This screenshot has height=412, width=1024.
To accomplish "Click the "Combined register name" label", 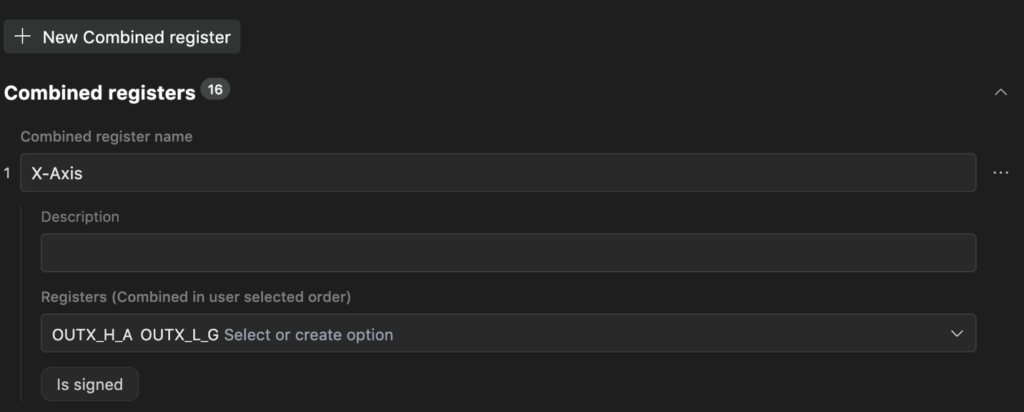I will [x=106, y=136].
